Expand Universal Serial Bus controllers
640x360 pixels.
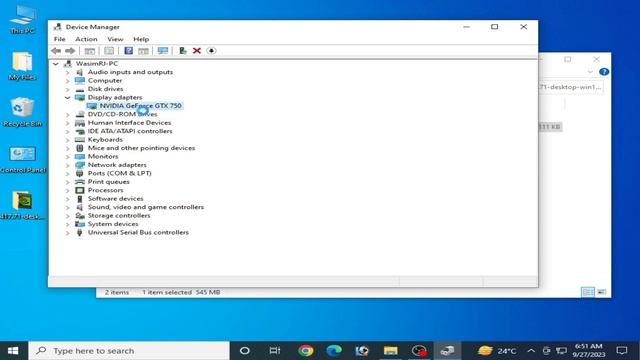[x=68, y=233]
